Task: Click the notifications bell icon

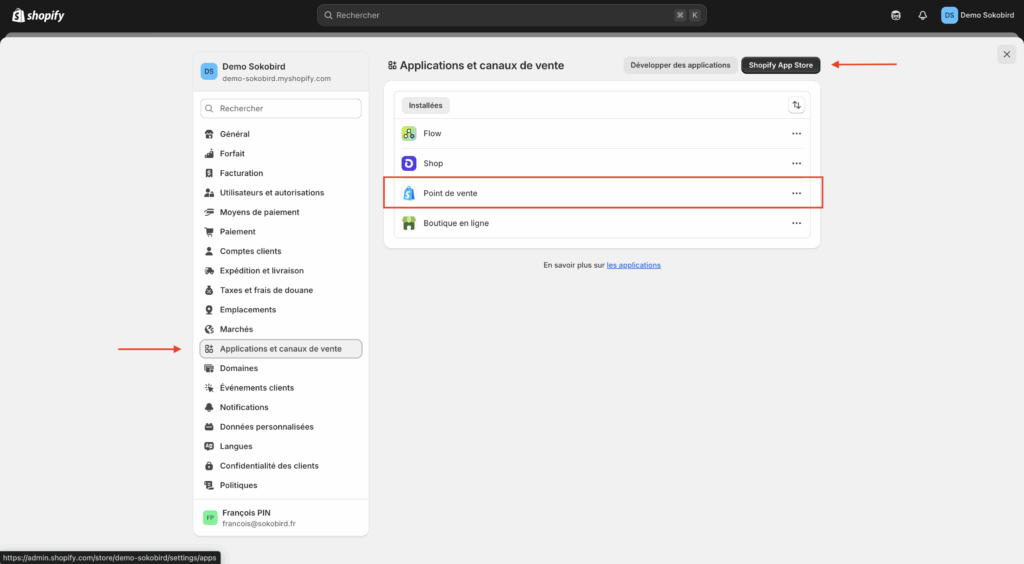Action: point(922,15)
